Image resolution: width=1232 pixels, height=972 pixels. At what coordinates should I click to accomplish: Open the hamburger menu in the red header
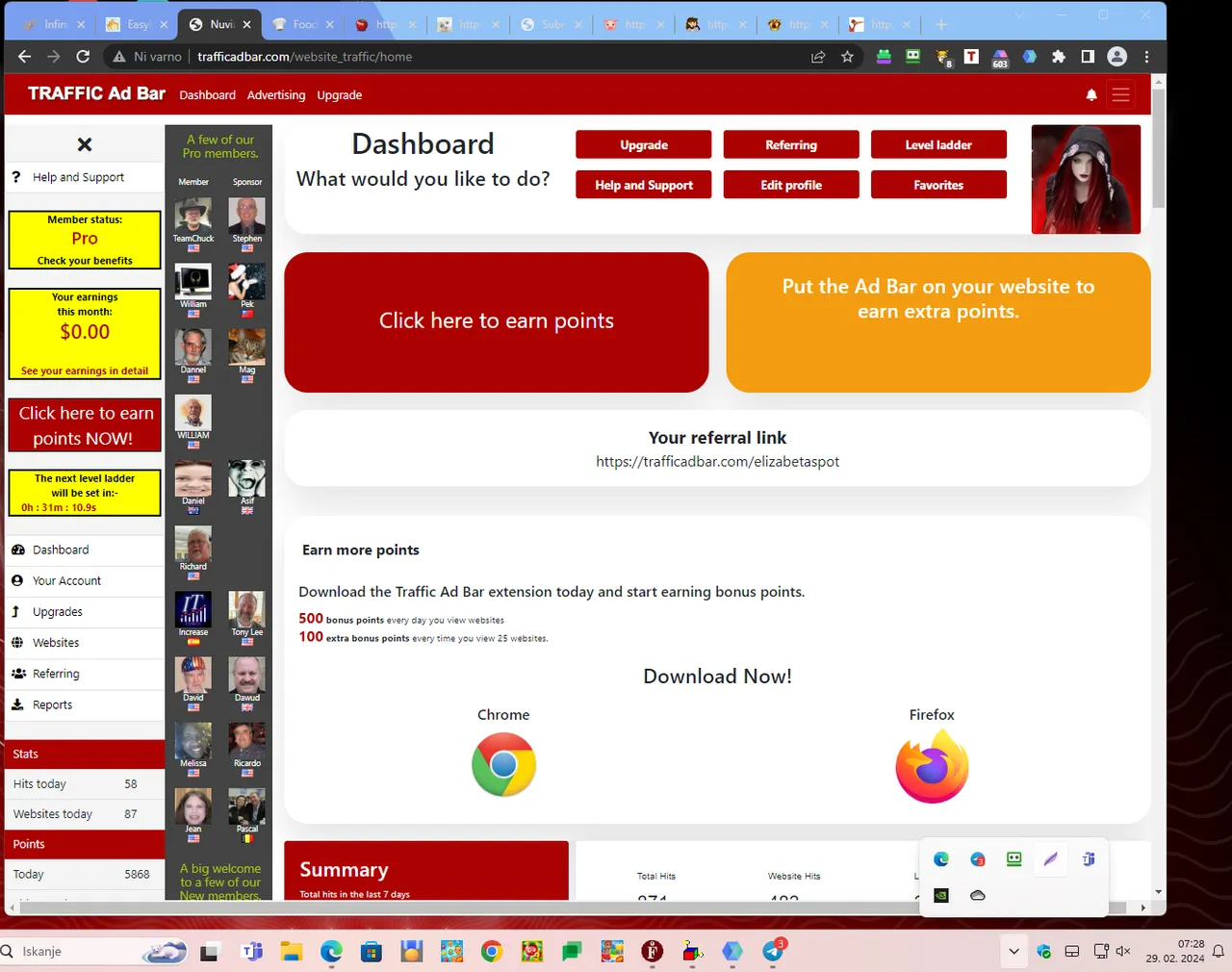pos(1120,95)
